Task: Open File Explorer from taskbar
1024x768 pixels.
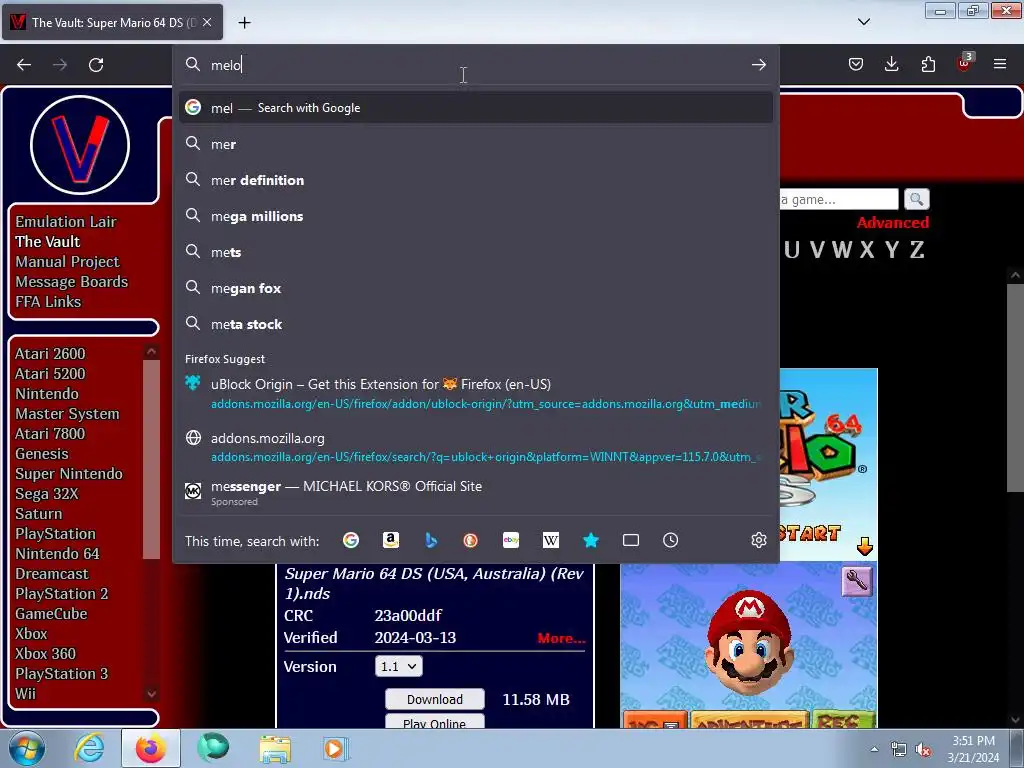Action: (275, 748)
